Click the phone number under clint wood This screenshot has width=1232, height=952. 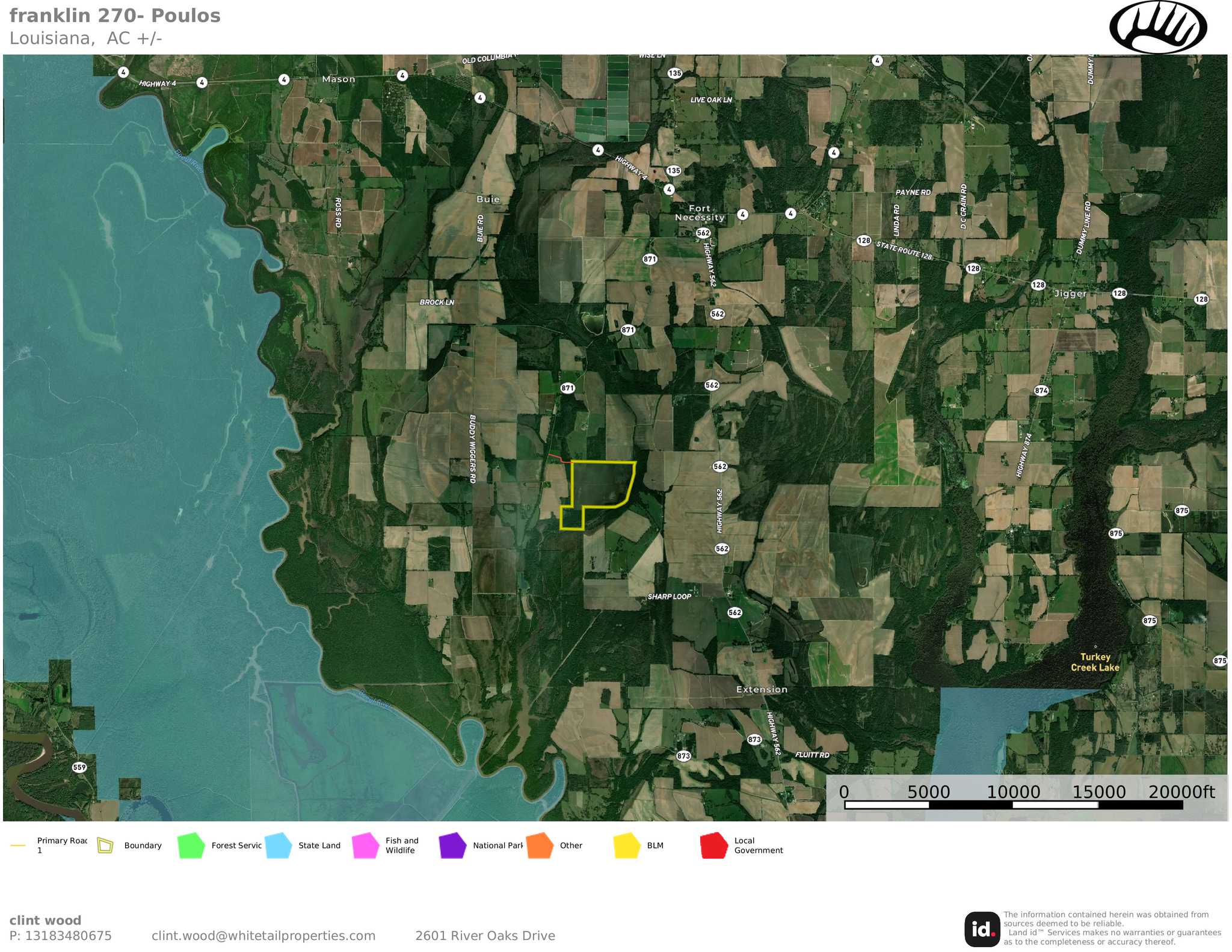(61, 936)
